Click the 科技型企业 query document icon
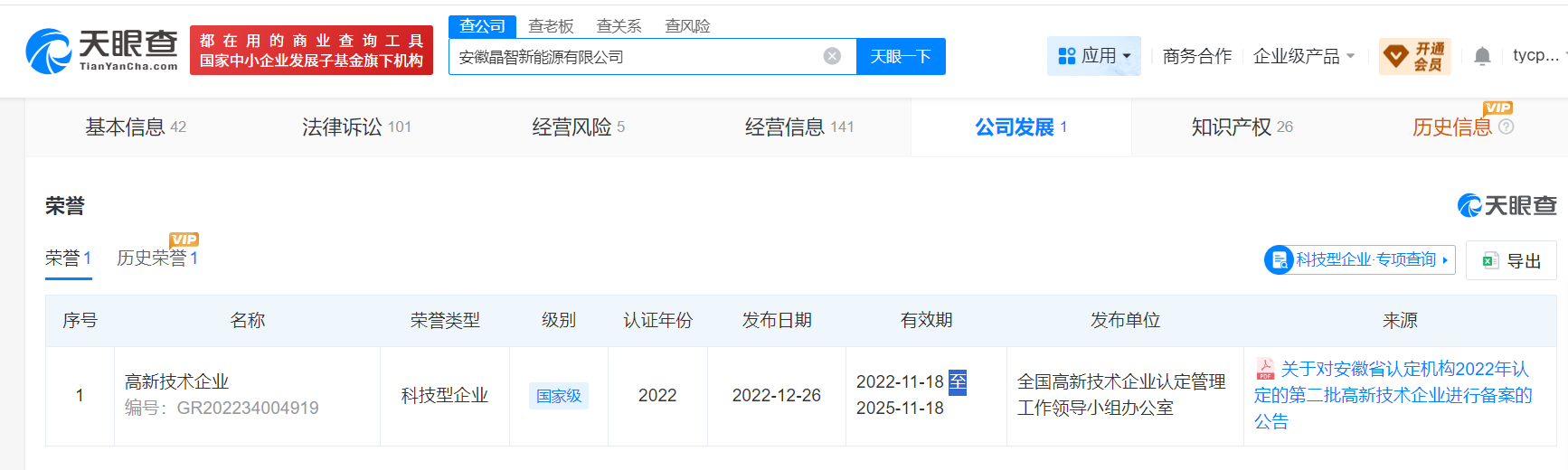This screenshot has height=470, width=1568. (x=1279, y=260)
